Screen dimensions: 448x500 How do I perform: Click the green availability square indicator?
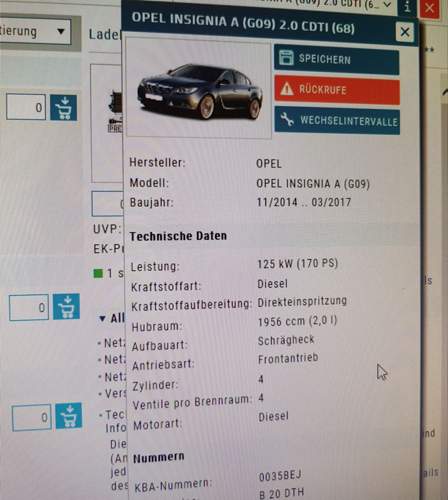pyautogui.click(x=99, y=274)
